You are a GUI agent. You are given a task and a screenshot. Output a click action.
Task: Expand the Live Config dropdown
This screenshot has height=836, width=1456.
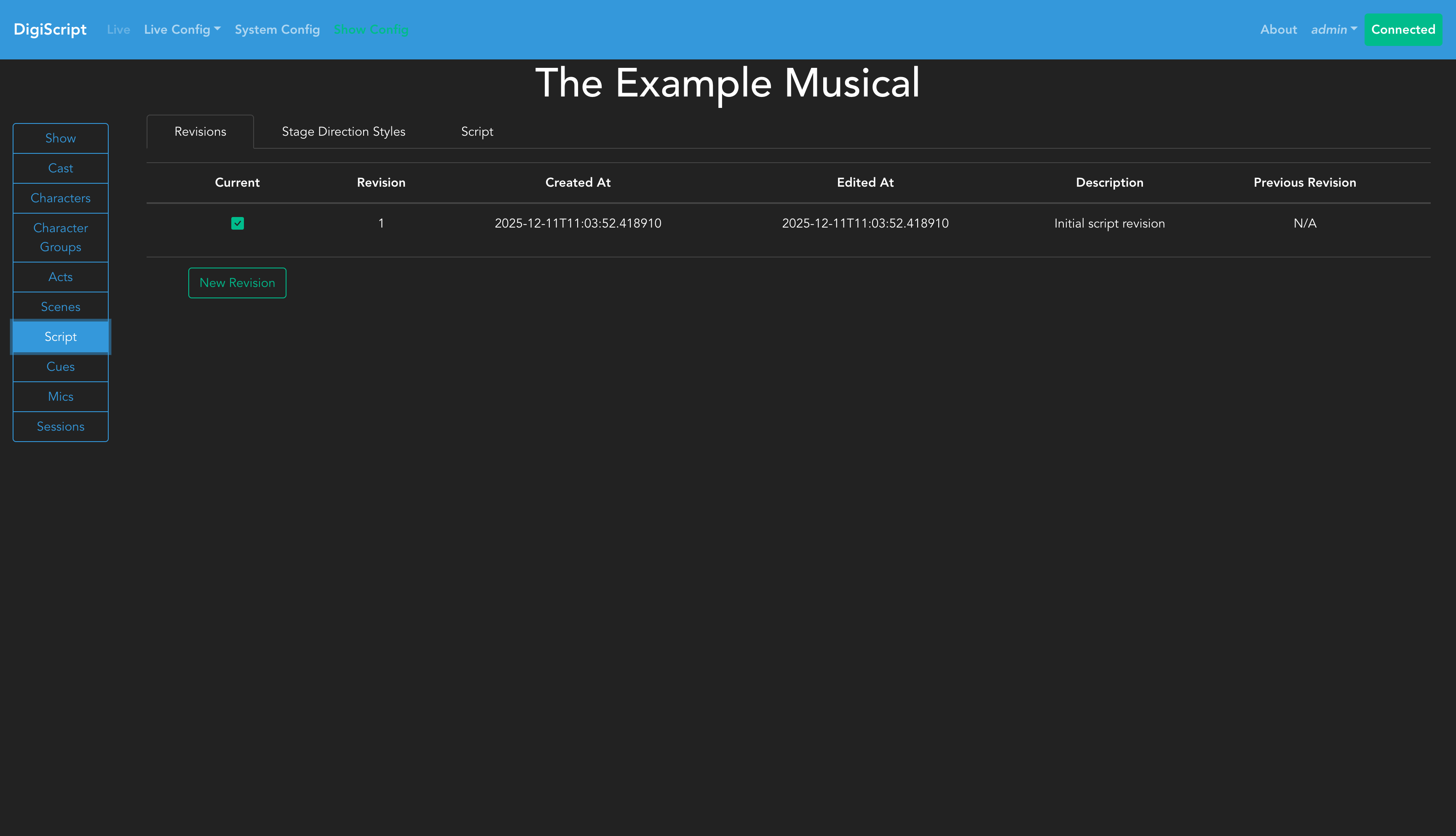click(x=182, y=29)
